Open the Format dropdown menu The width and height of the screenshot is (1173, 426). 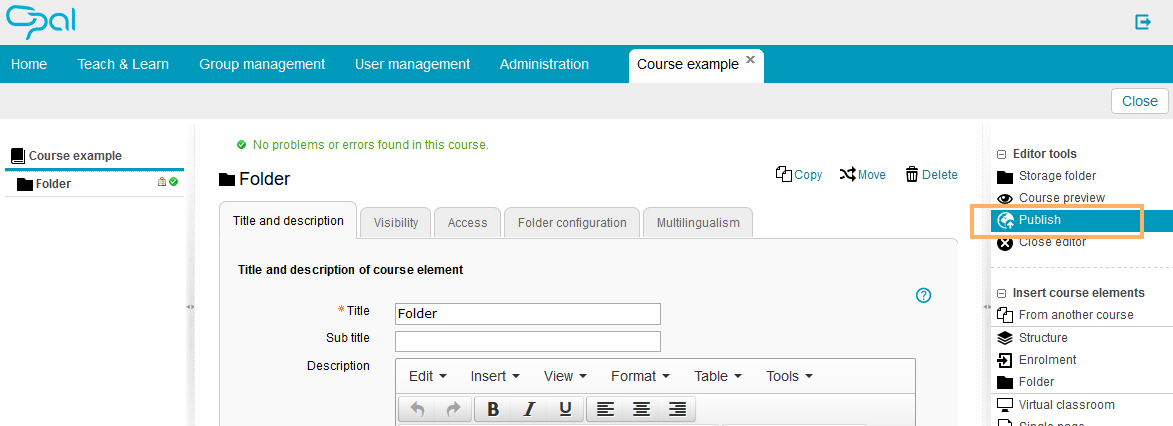639,376
